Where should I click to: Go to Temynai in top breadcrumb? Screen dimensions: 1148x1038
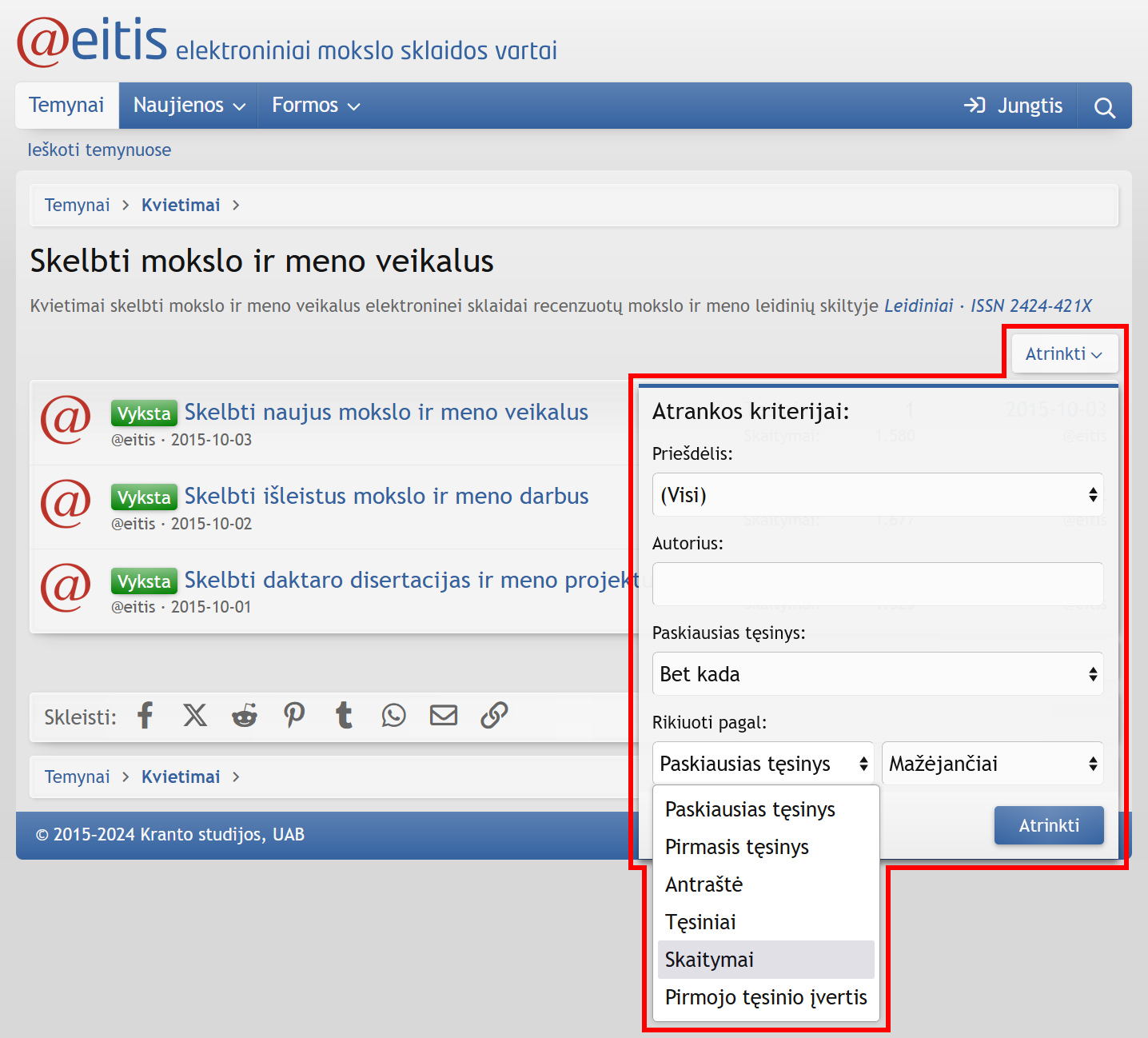[x=77, y=206]
